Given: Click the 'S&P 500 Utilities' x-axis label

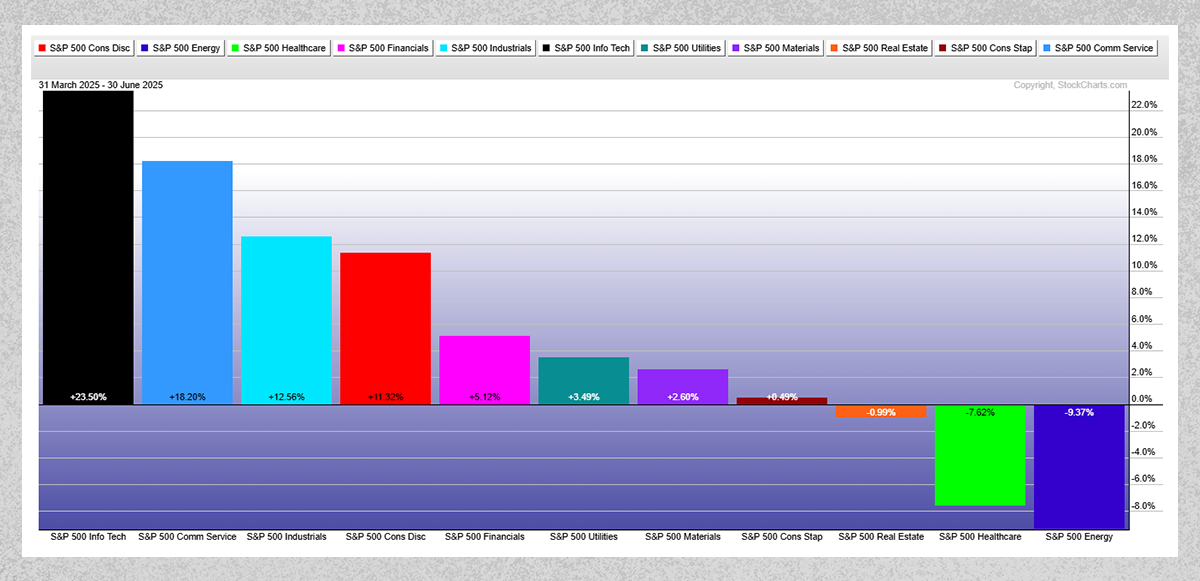Looking at the screenshot, I should point(583,537).
